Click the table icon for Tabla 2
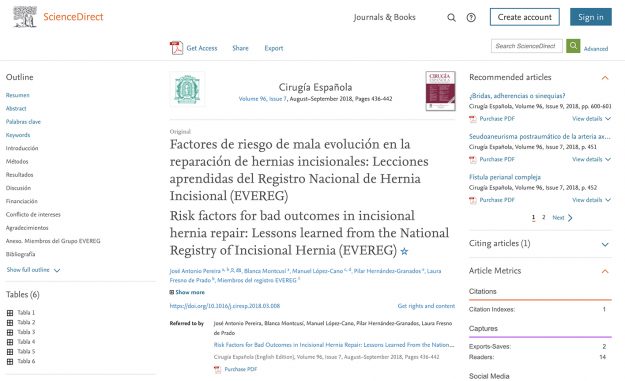Screen dimensions: 625x381 click(10, 322)
